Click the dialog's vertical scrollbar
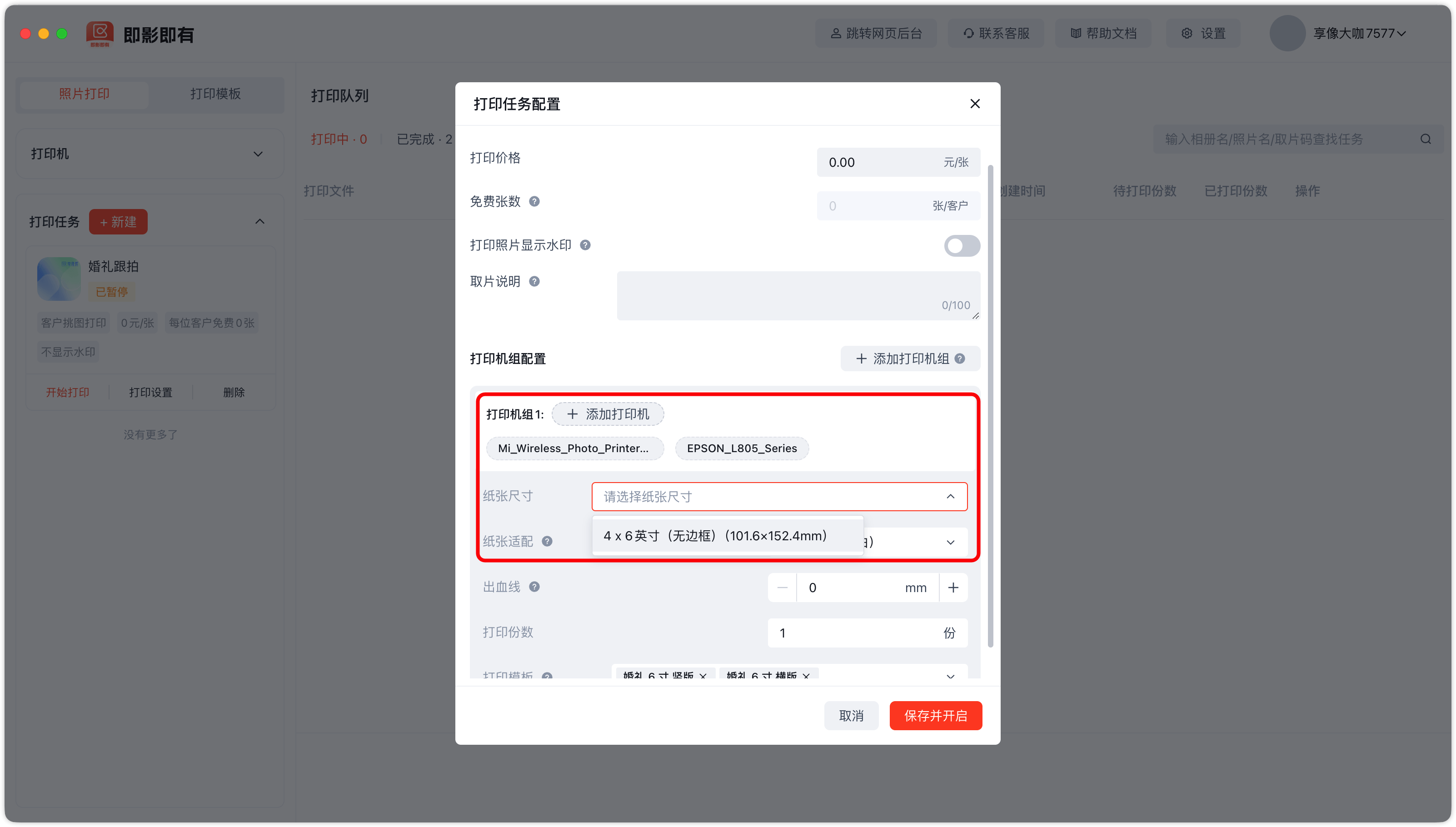This screenshot has height=827, width=1456. (x=990, y=406)
